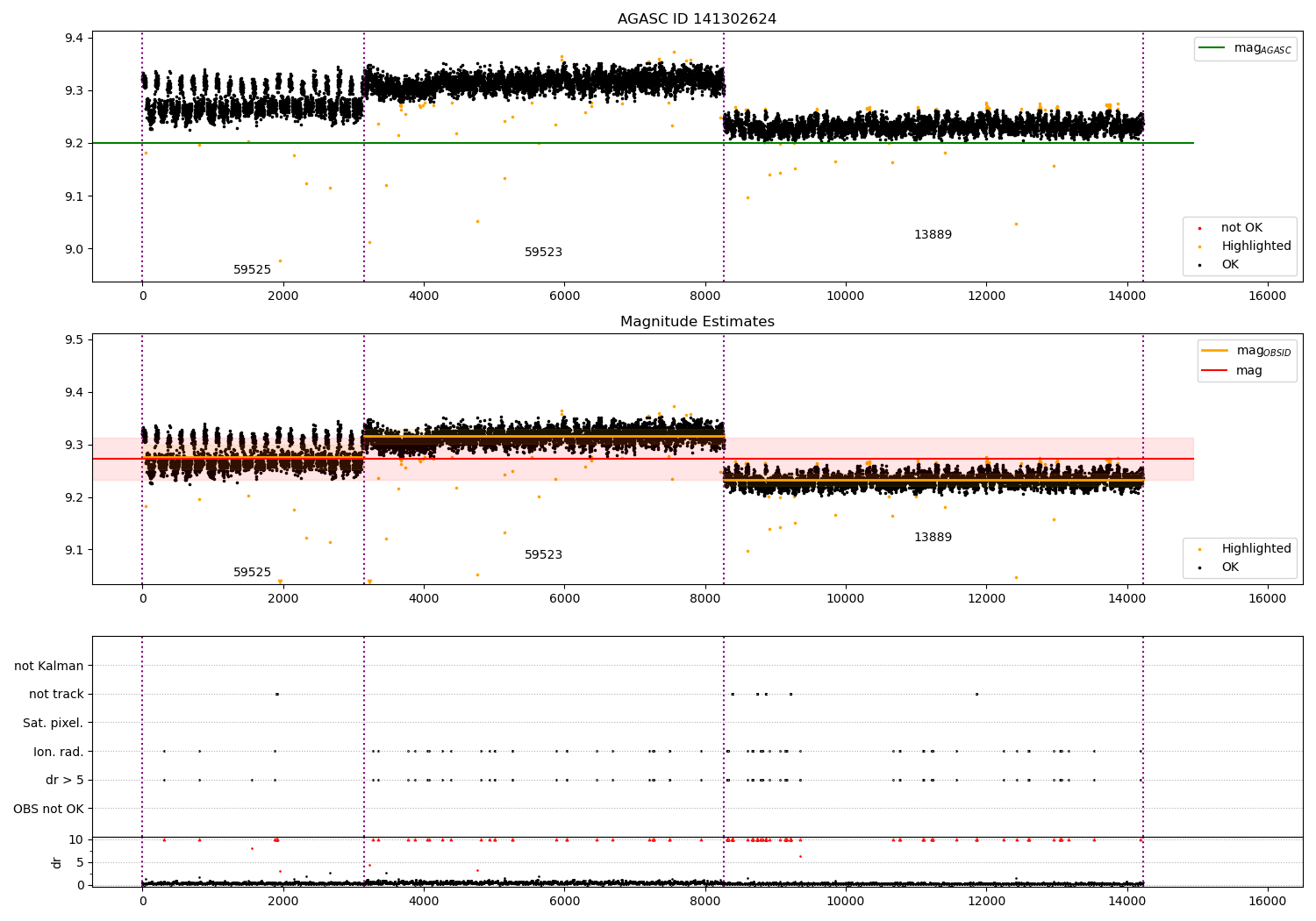Image resolution: width=1316 pixels, height=921 pixels.
Task: Click the 'OK' legend entry in the middle plot
Action: [x=1221, y=568]
